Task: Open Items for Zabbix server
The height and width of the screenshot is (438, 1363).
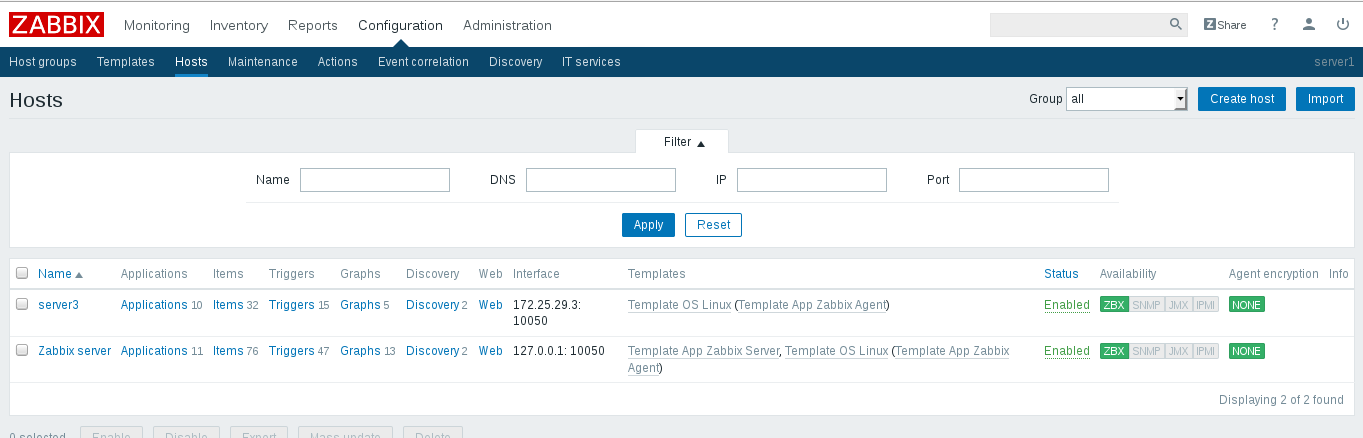Action: tap(228, 351)
